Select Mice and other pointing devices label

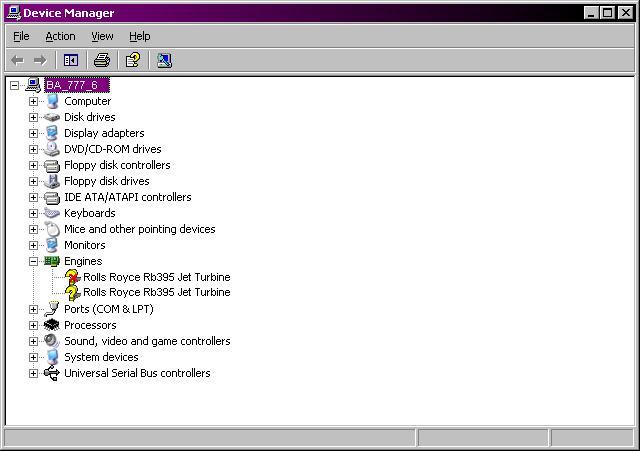click(140, 229)
